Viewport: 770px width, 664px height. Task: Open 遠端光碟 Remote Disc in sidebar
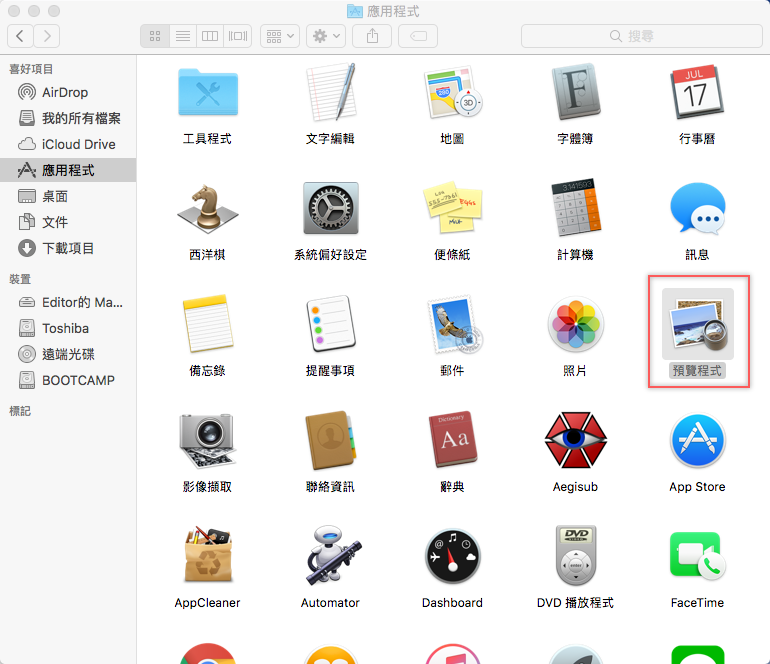[x=68, y=355]
